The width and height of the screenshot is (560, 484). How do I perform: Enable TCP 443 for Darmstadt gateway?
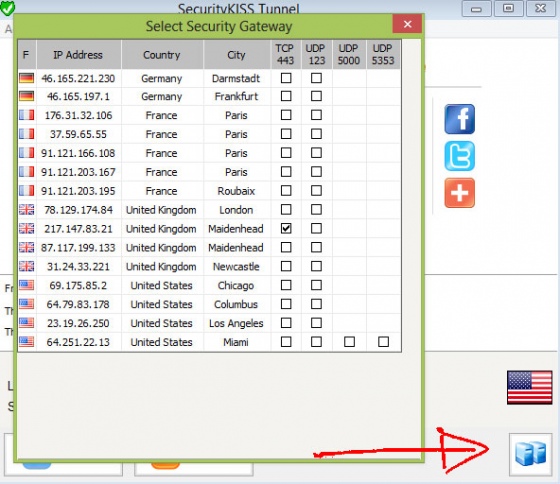[x=286, y=78]
